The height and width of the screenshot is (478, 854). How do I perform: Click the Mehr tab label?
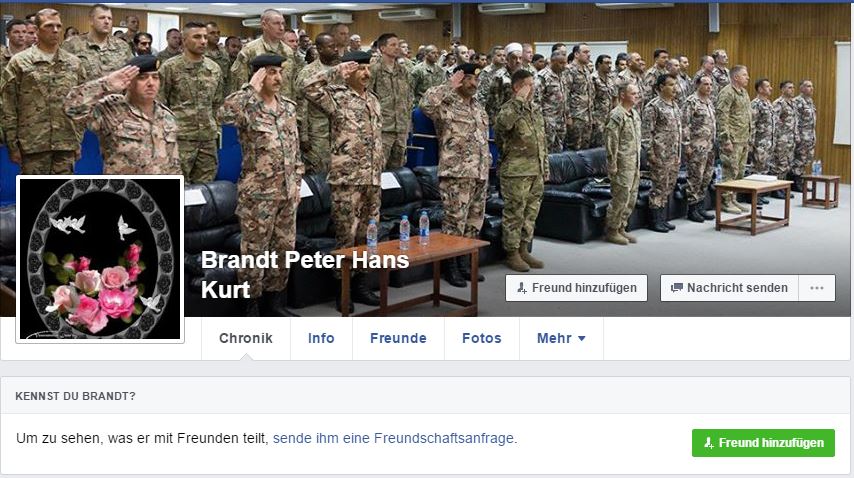(554, 338)
